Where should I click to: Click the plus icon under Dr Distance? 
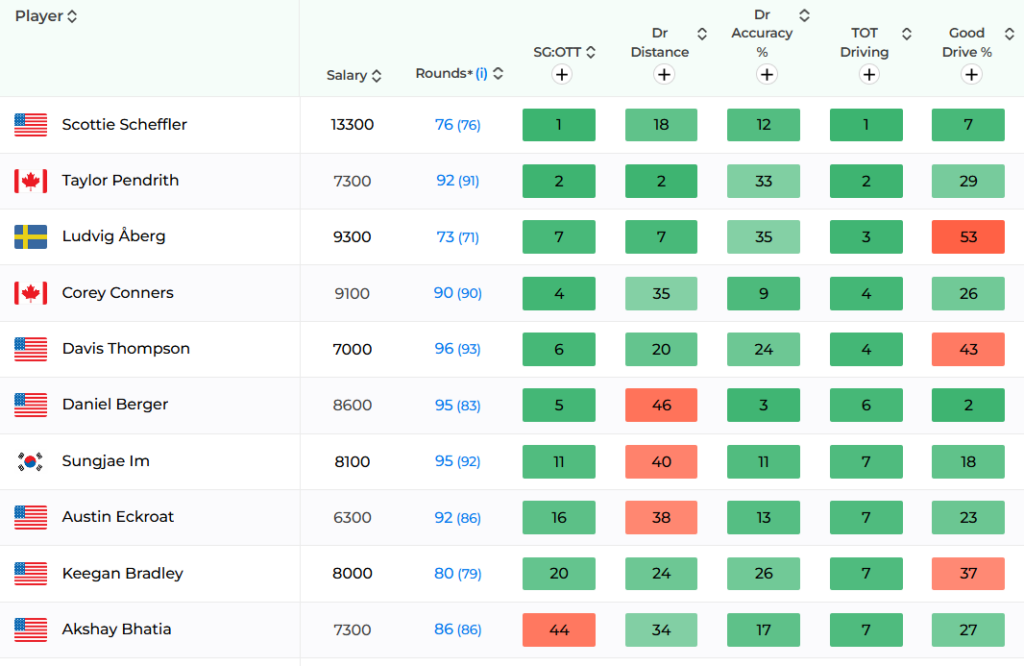664,74
